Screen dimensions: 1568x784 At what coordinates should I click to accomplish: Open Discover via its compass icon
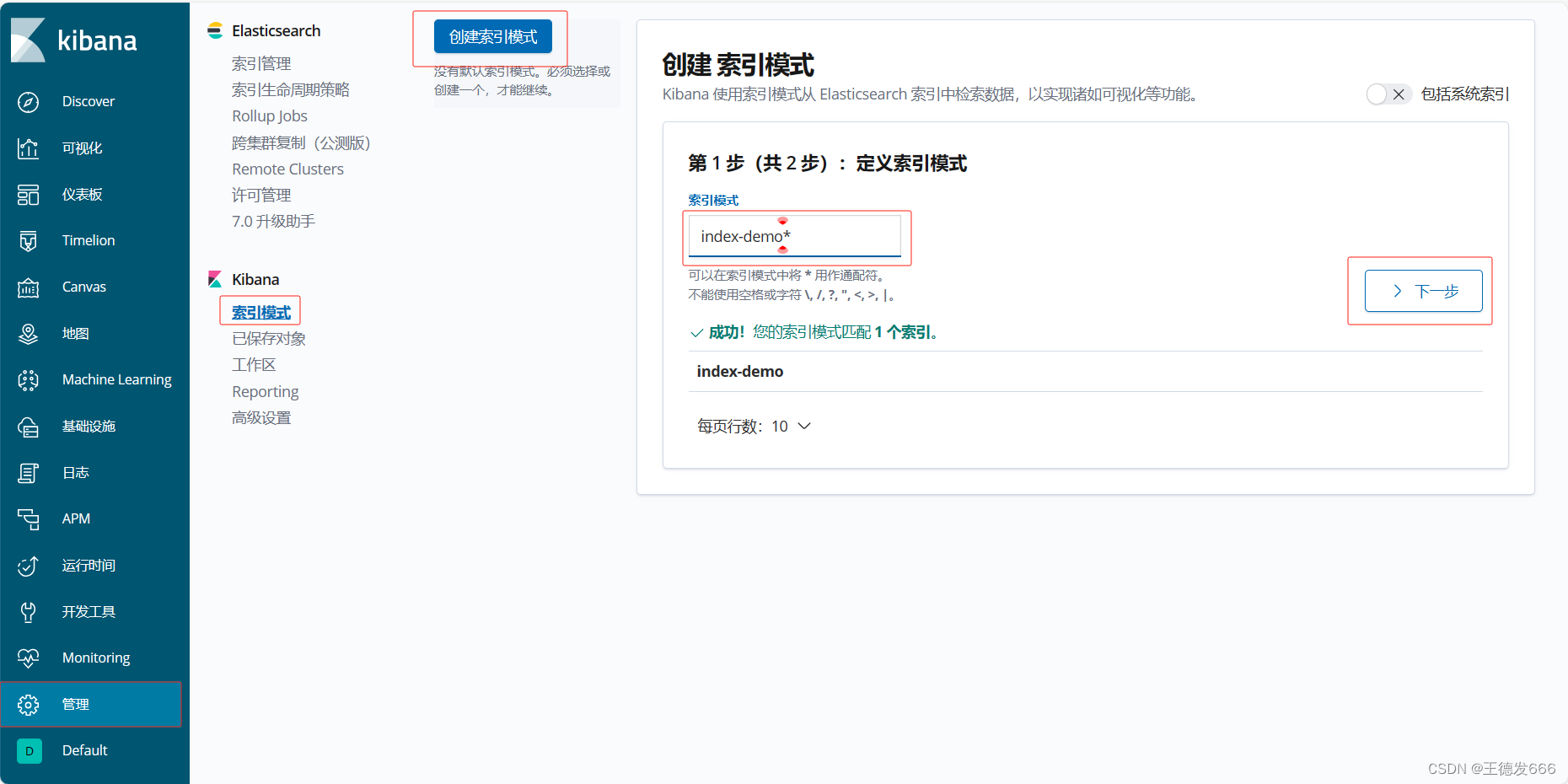tap(29, 102)
